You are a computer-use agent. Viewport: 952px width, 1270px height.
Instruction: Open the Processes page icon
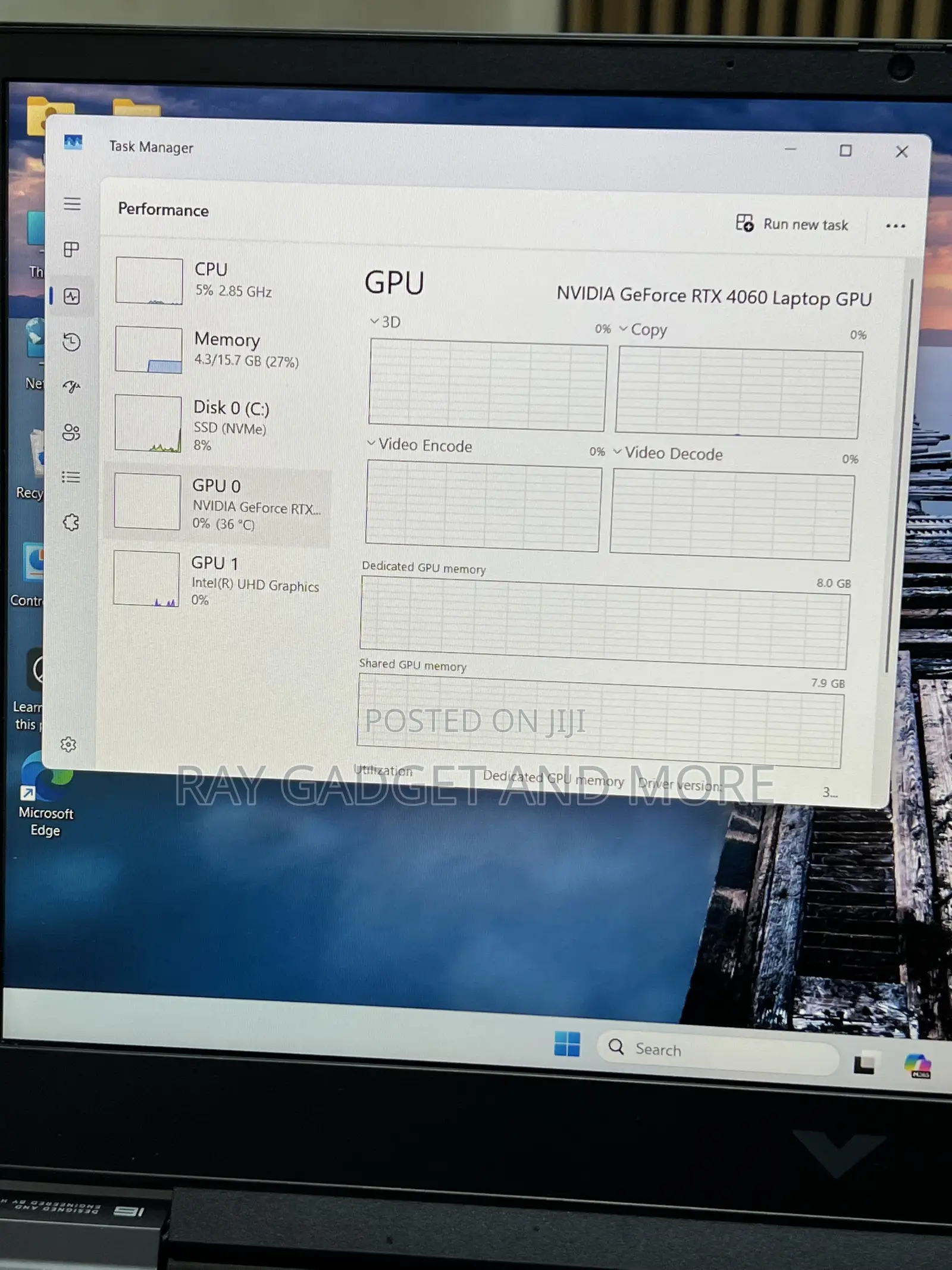[x=71, y=249]
